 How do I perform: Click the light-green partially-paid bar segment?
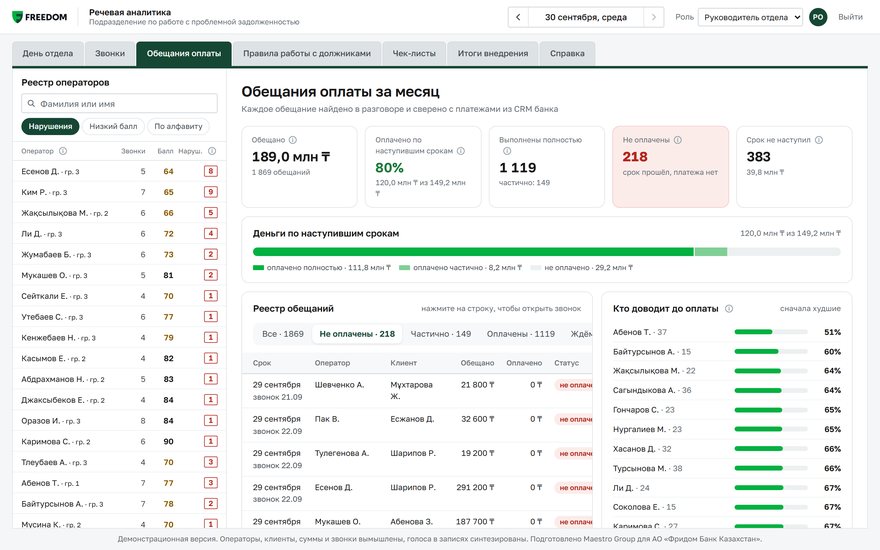(711, 252)
